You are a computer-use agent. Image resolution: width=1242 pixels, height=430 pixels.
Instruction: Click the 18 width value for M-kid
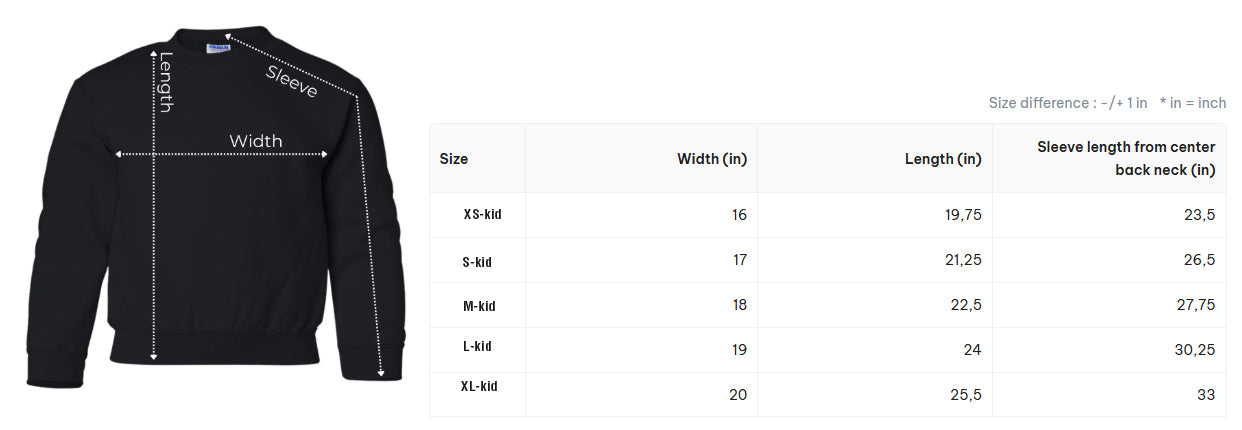point(739,305)
